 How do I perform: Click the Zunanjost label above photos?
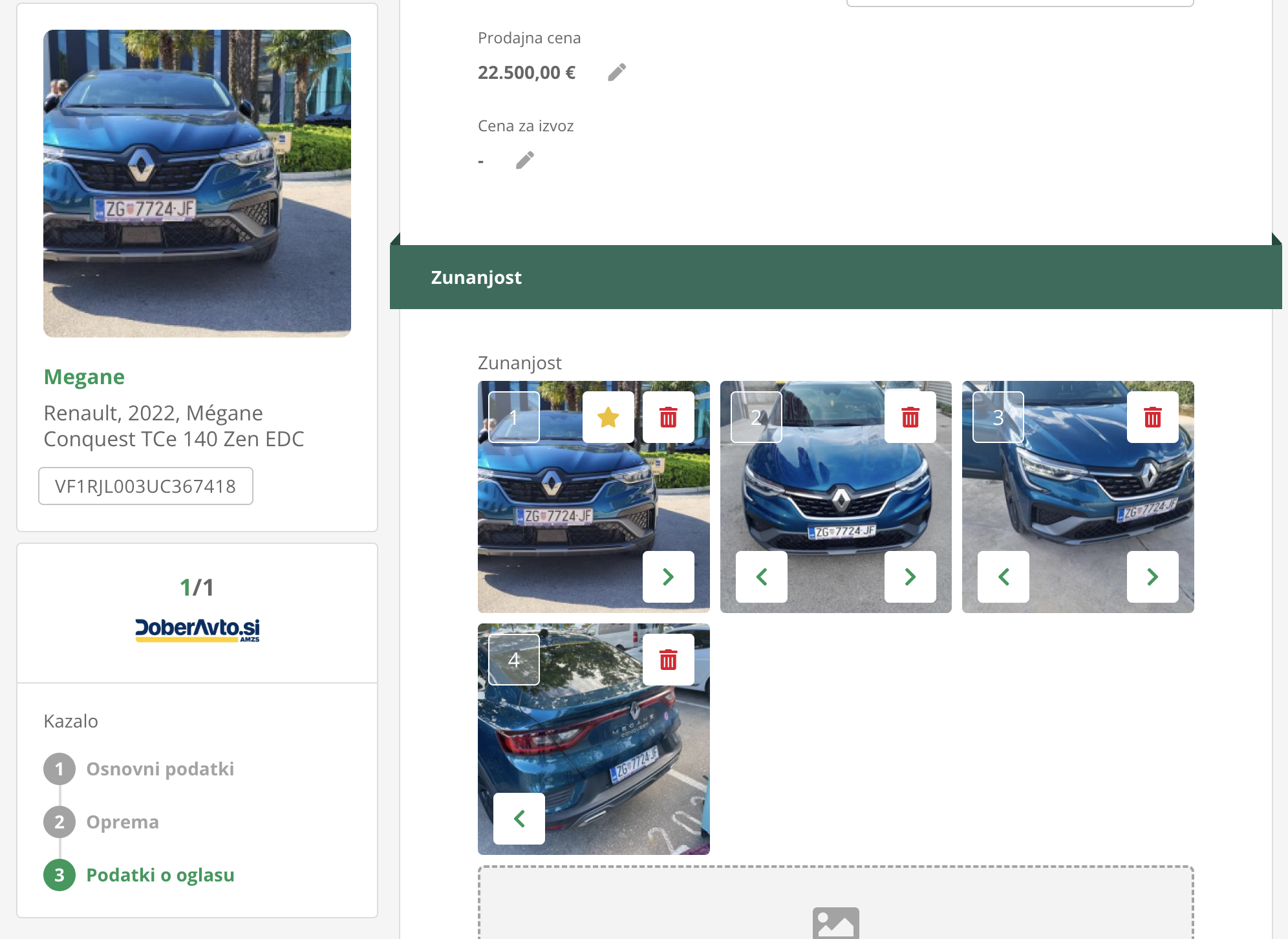tap(520, 363)
